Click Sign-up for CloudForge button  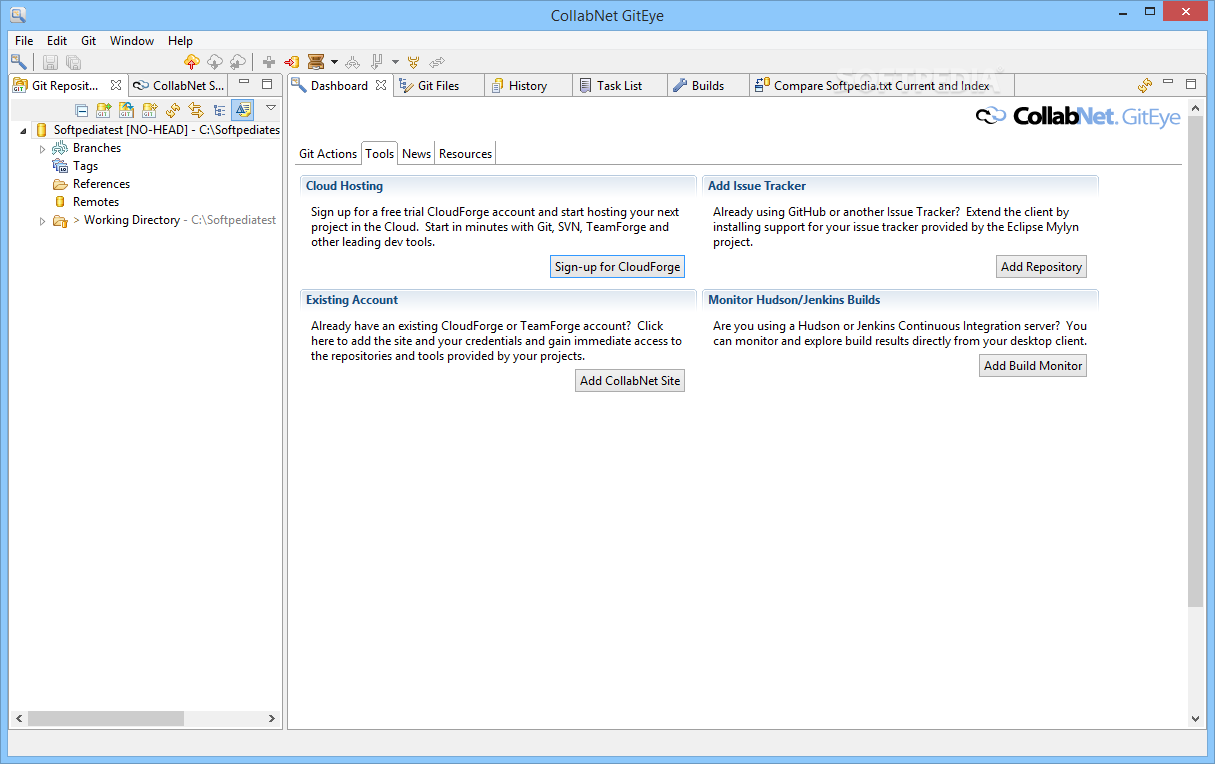click(617, 266)
